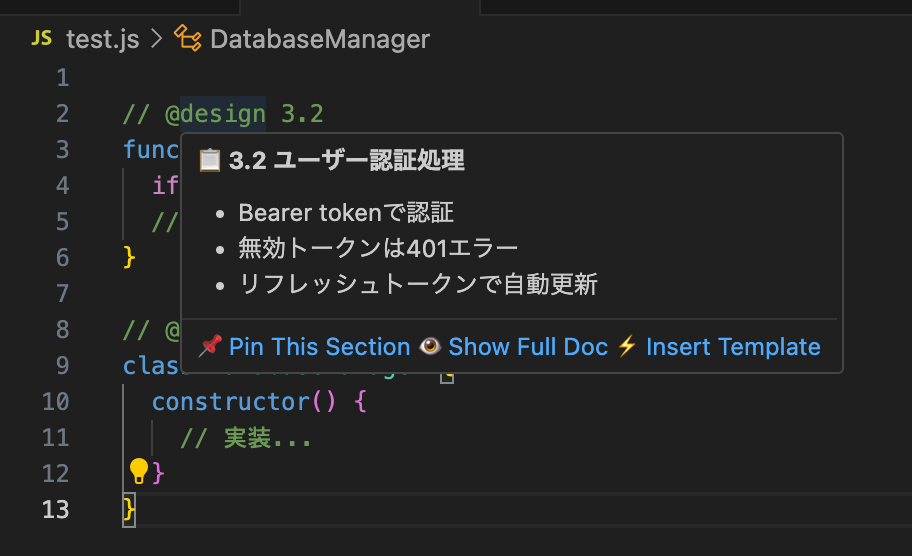Viewport: 912px width, 556px height.
Task: Click the eye icon before Show Full Doc
Action: (x=430, y=346)
